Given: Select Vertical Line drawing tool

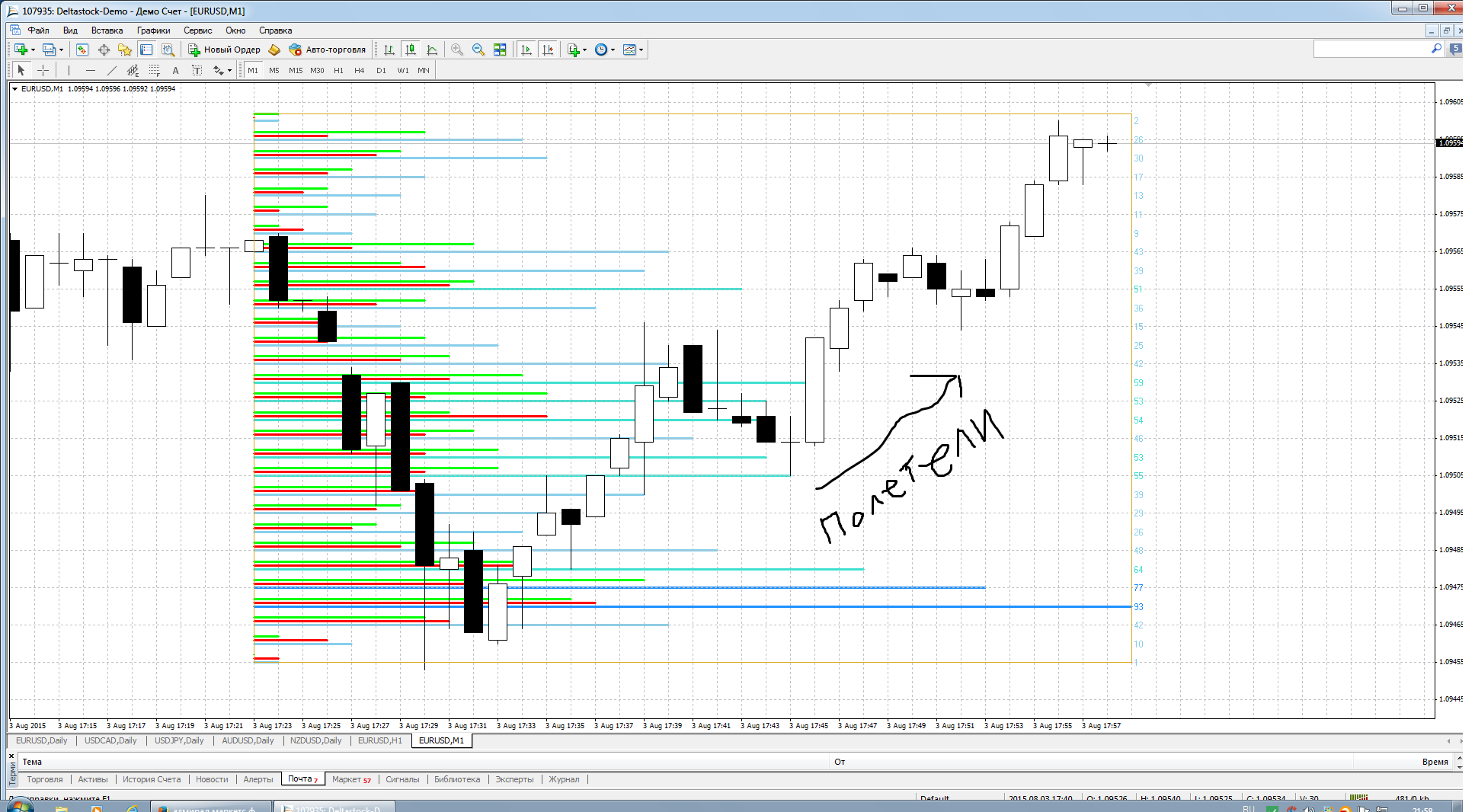Looking at the screenshot, I should click(69, 70).
